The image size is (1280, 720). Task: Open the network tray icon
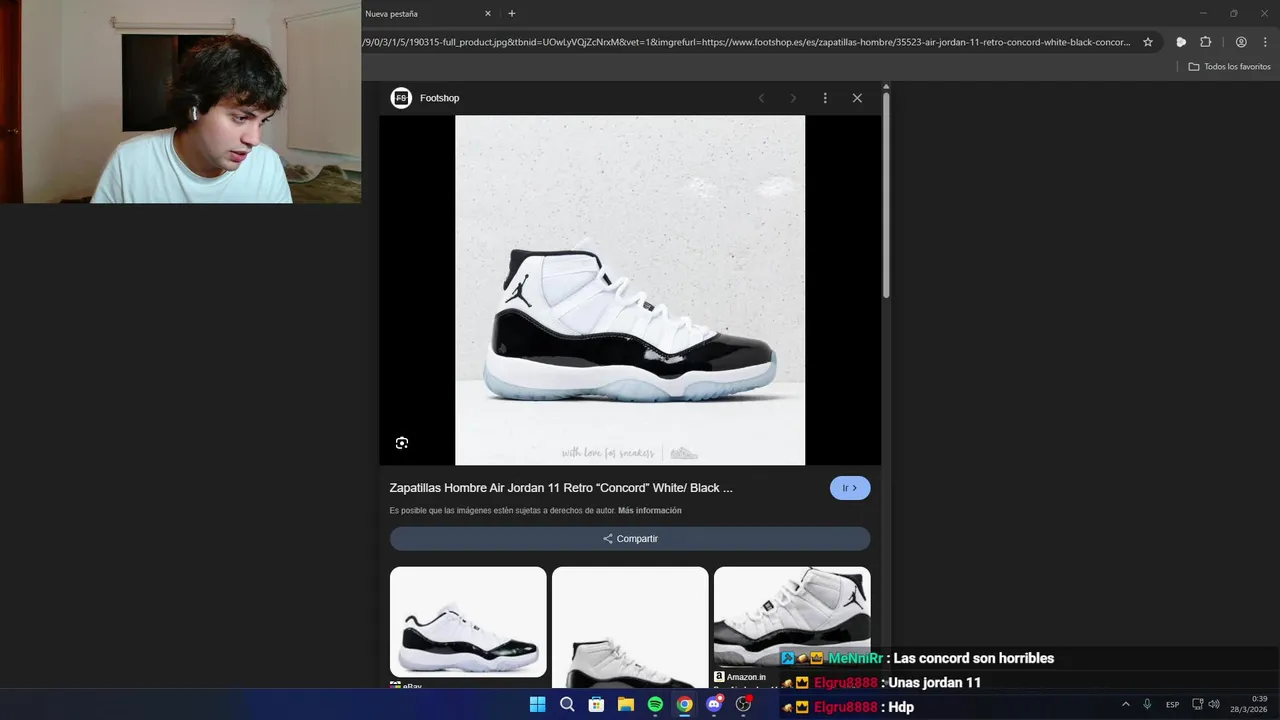1198,704
